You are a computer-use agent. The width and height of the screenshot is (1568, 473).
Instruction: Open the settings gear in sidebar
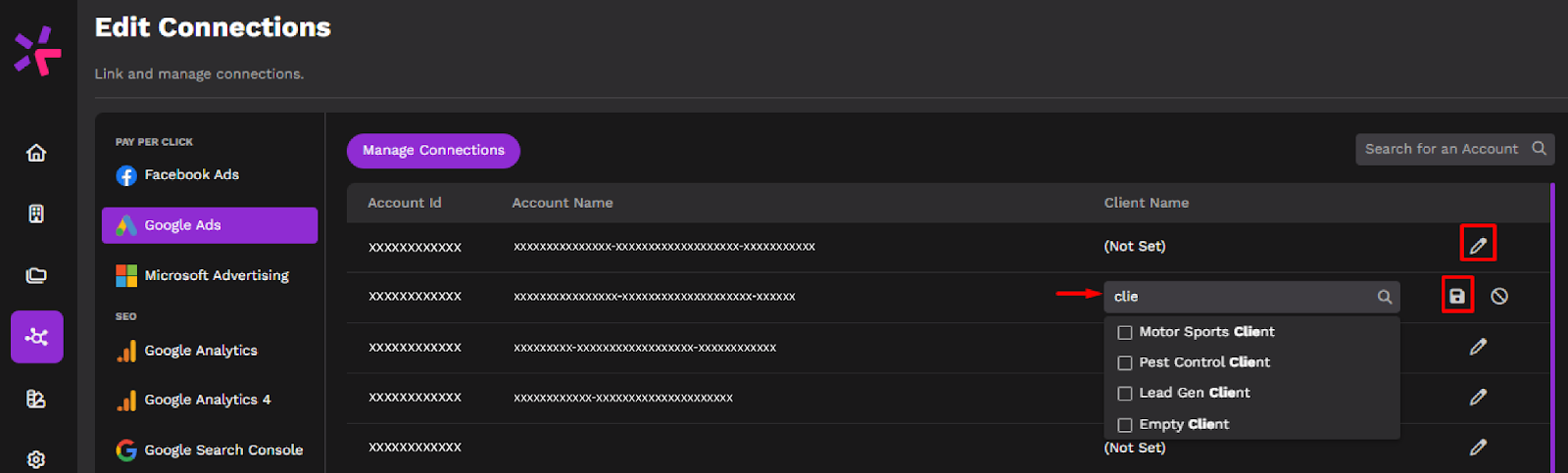36,459
